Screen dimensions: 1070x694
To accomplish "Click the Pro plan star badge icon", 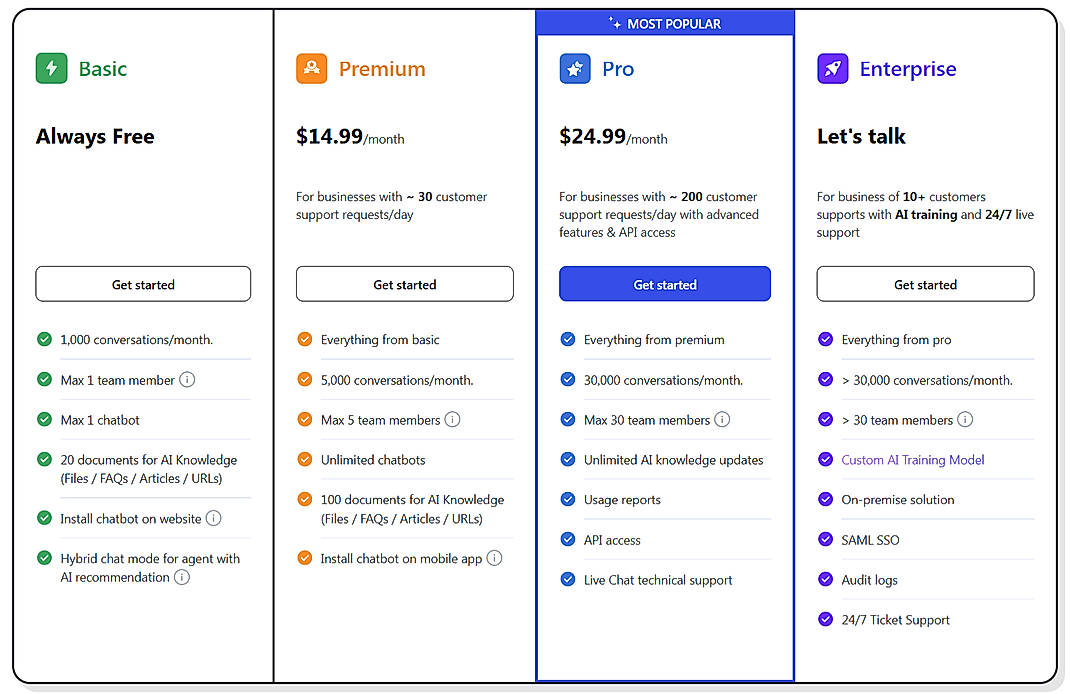I will click(572, 68).
